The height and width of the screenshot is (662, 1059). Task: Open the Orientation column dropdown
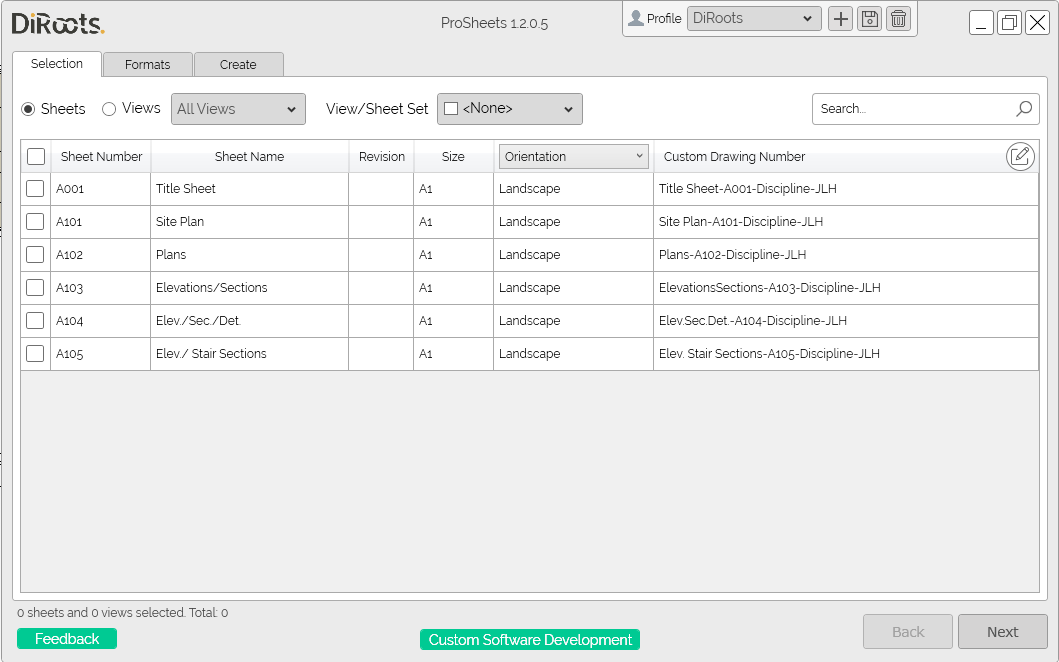point(572,156)
